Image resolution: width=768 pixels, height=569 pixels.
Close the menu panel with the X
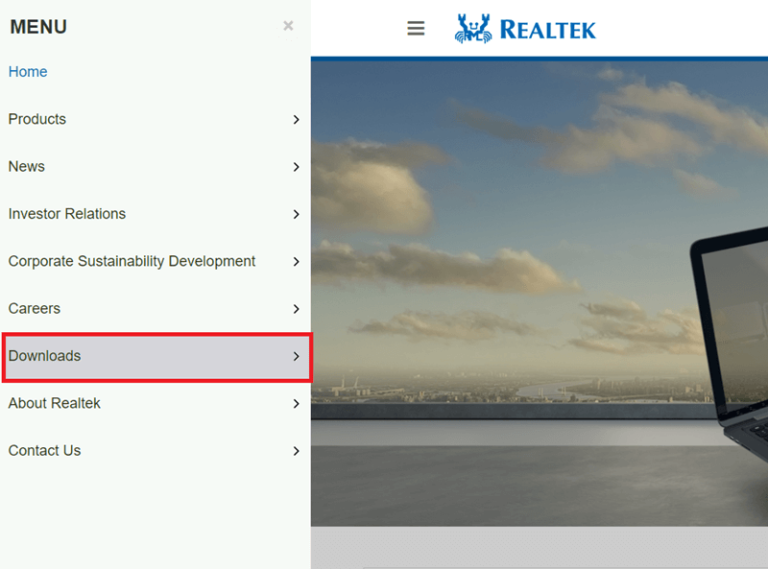tap(288, 26)
